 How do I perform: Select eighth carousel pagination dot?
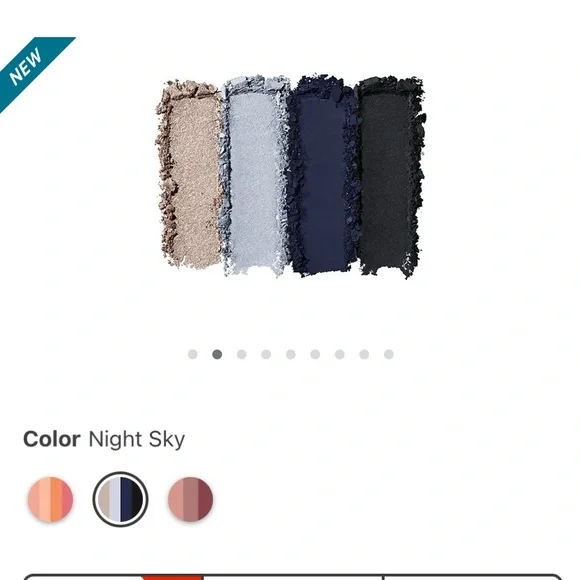click(364, 354)
